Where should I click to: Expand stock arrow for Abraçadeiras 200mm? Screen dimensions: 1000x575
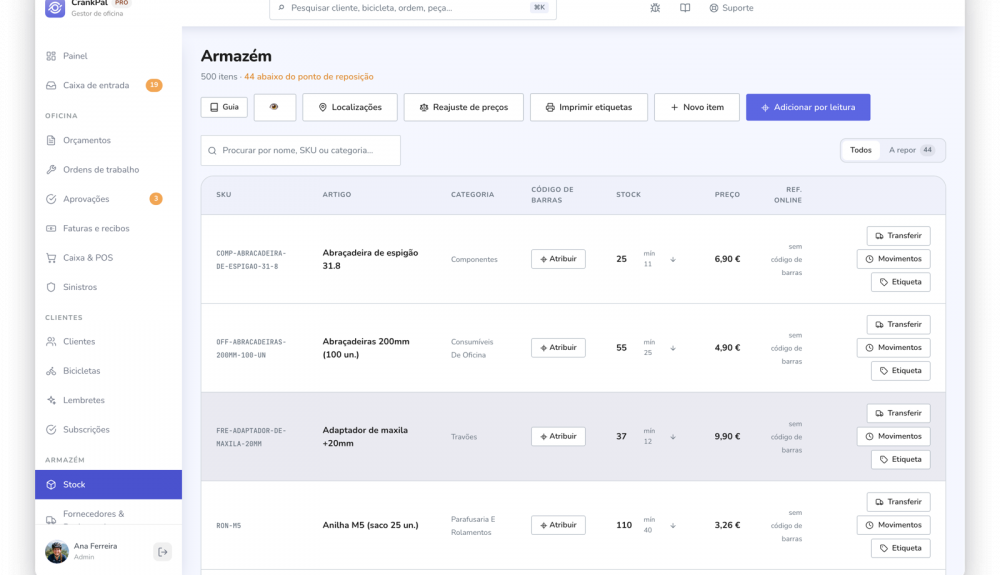pyautogui.click(x=673, y=348)
